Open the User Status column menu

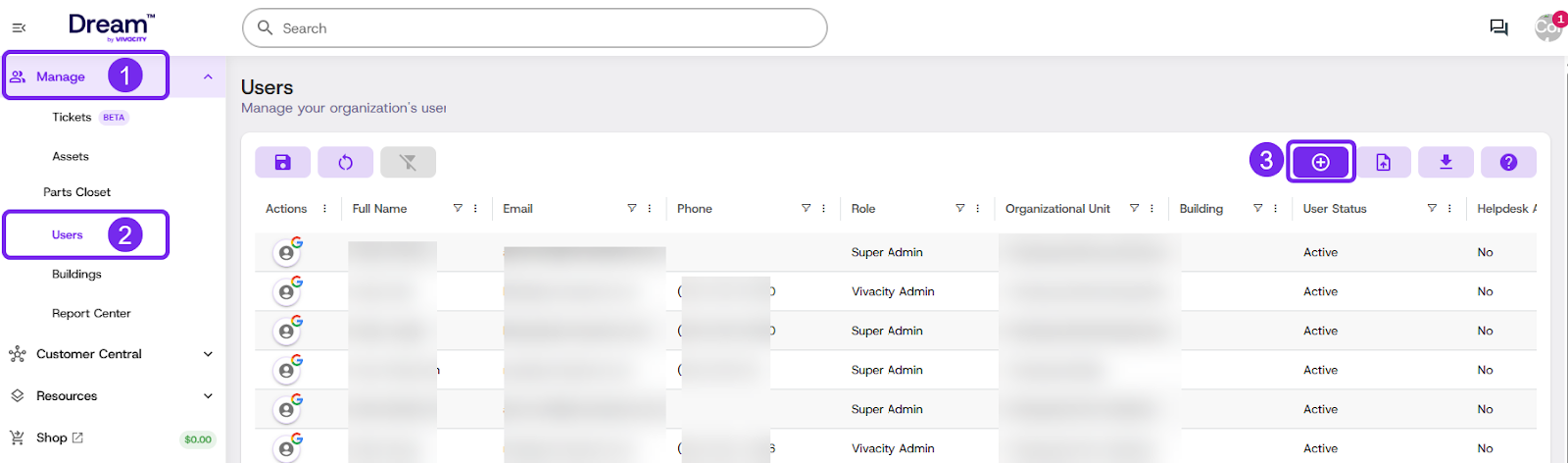coord(1449,209)
